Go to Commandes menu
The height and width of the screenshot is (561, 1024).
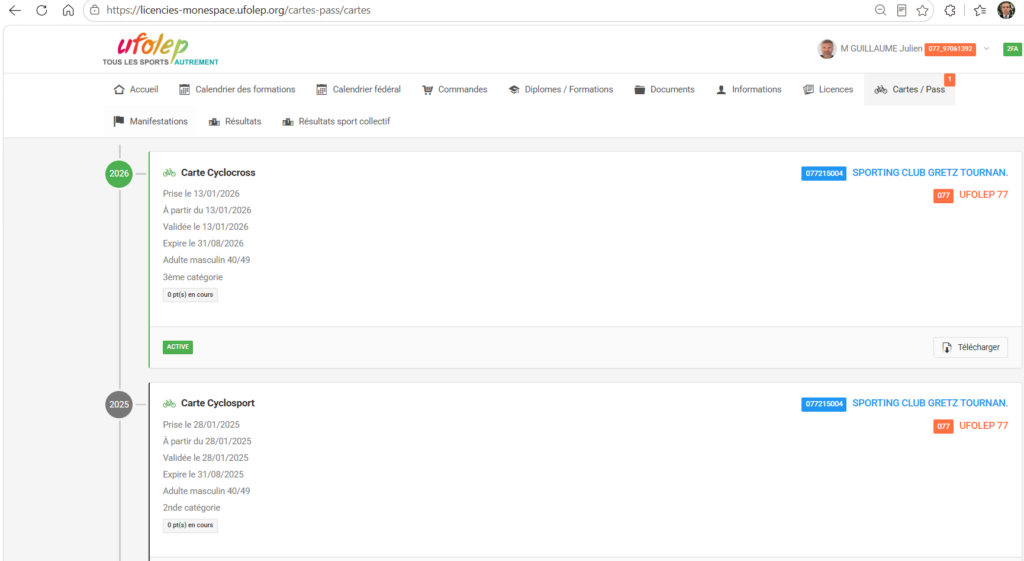point(455,89)
